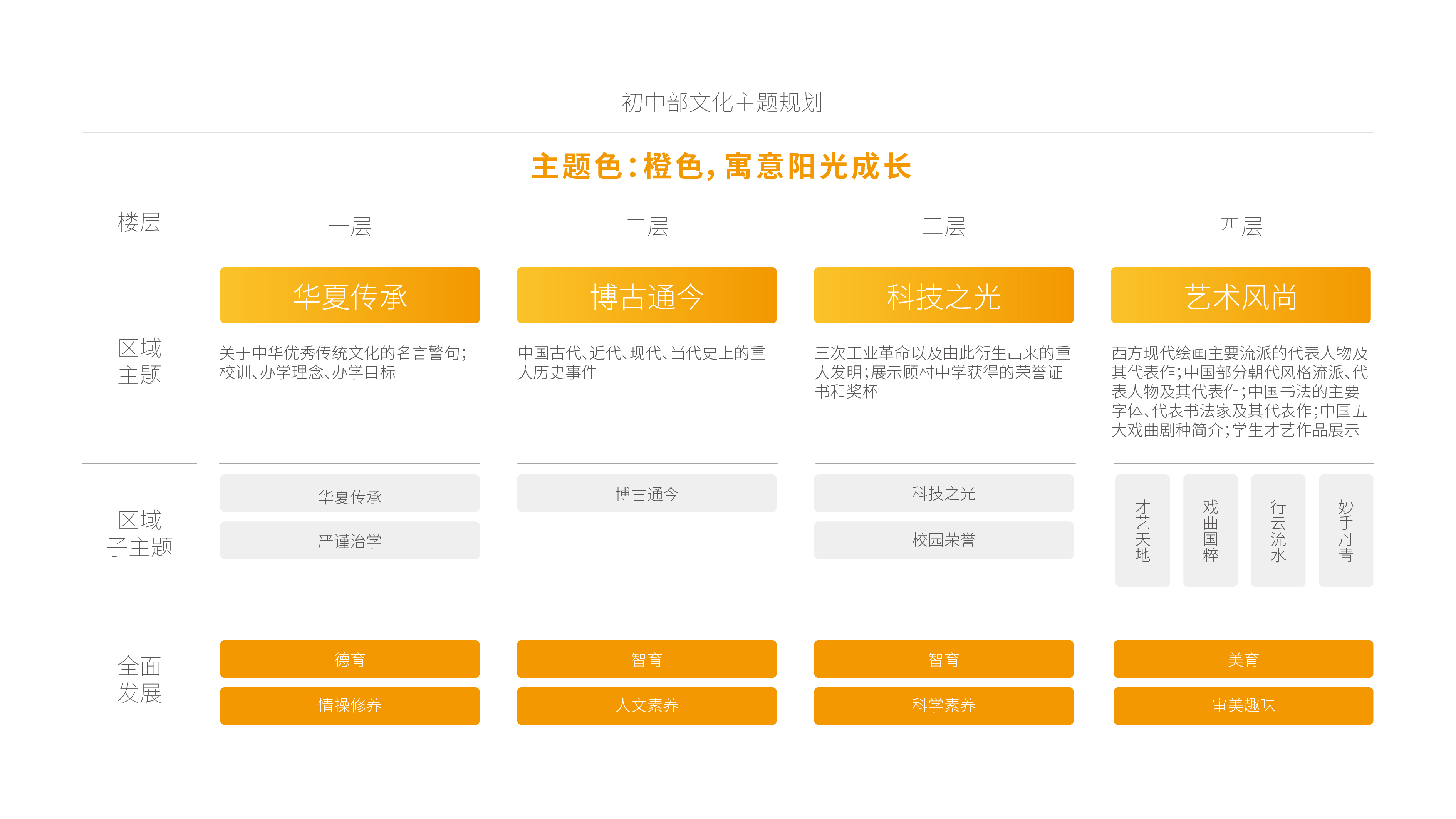This screenshot has height=819, width=1456.
Task: Select the 科技之光 gradient banner
Action: pyautogui.click(x=943, y=295)
